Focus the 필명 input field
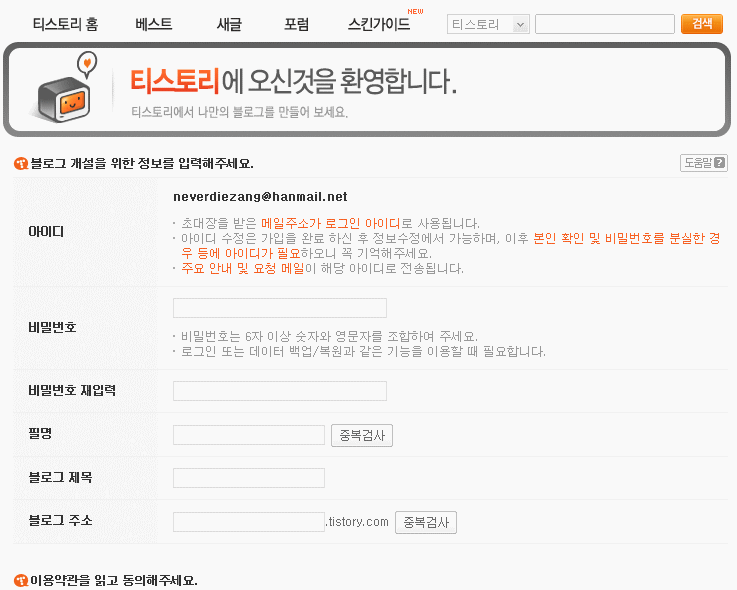737x590 pixels. [x=249, y=435]
